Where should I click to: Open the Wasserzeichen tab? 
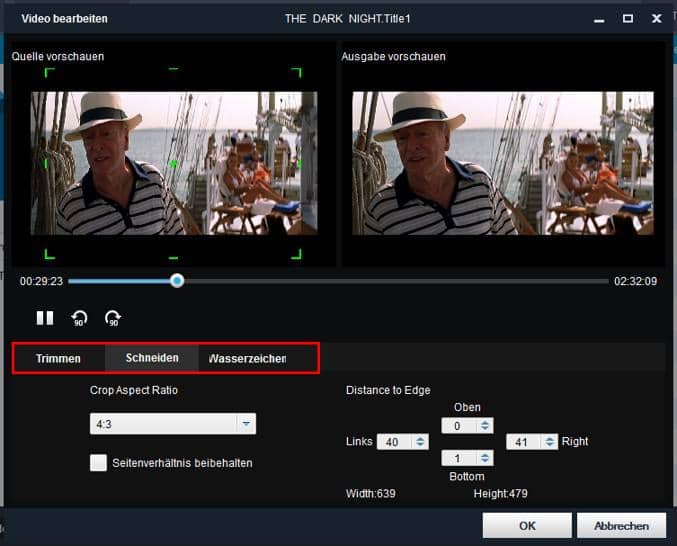(247, 359)
